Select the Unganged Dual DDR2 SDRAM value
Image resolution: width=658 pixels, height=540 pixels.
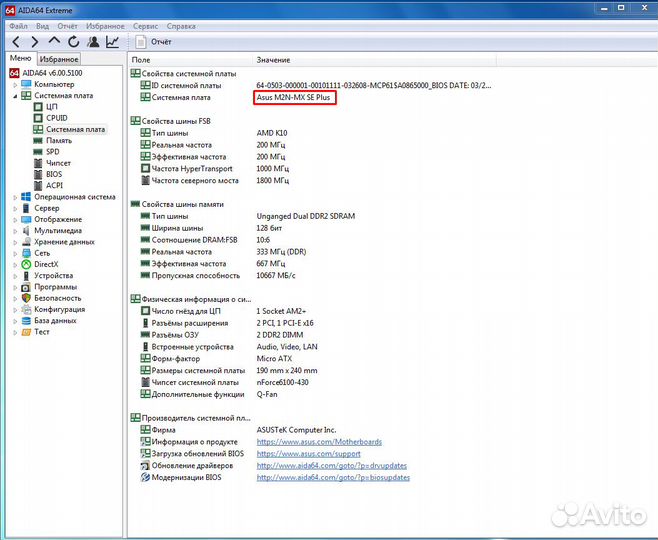click(x=306, y=216)
